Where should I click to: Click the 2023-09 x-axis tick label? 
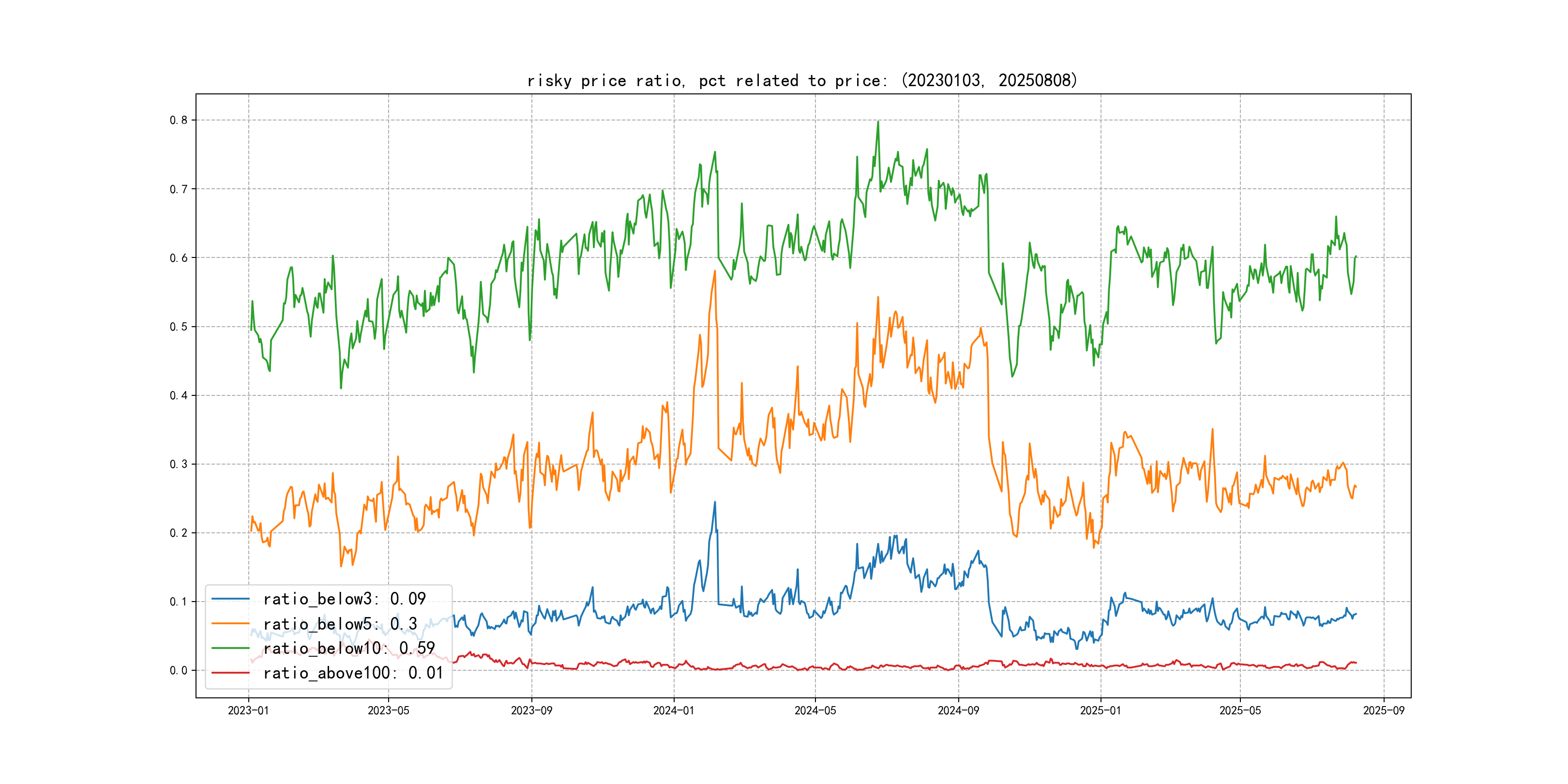tap(531, 710)
